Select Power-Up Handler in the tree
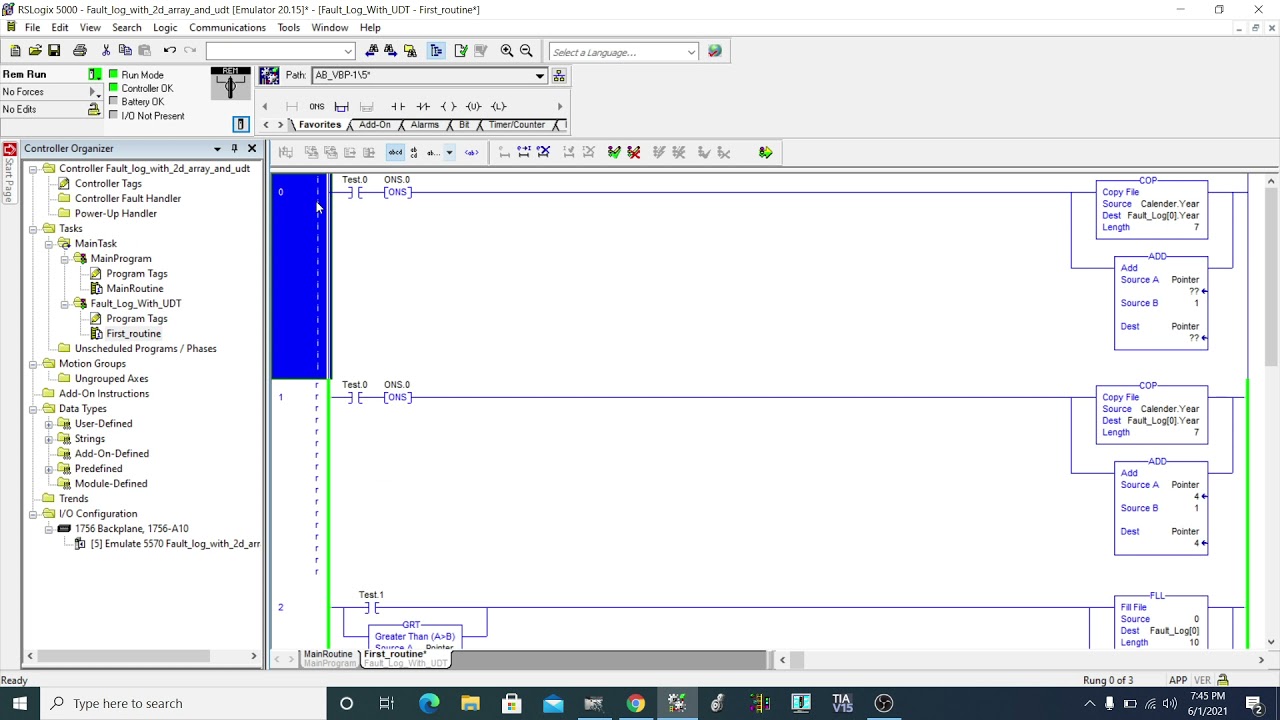The height and width of the screenshot is (720, 1280). (116, 214)
